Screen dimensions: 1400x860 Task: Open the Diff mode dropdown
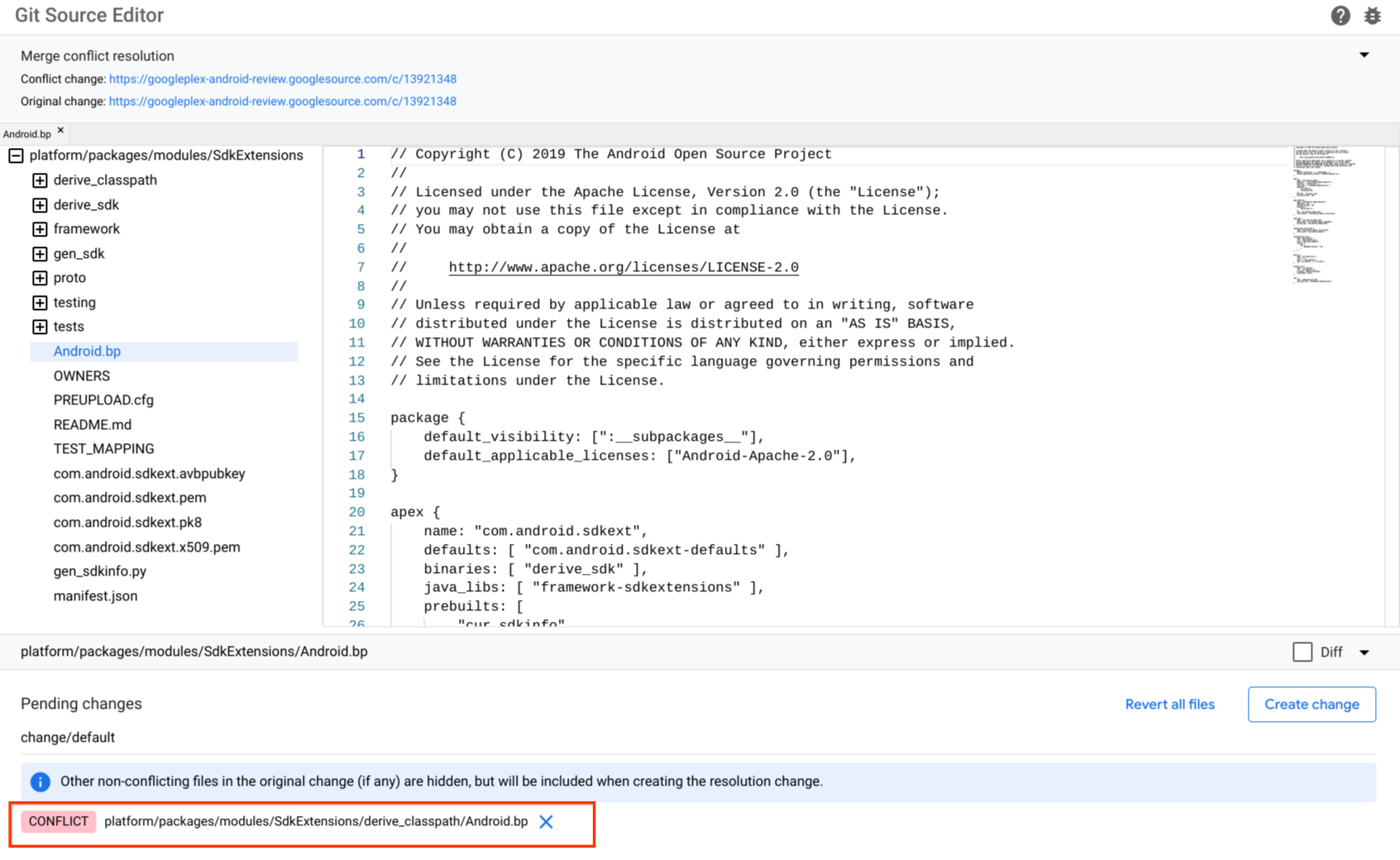coord(1364,652)
